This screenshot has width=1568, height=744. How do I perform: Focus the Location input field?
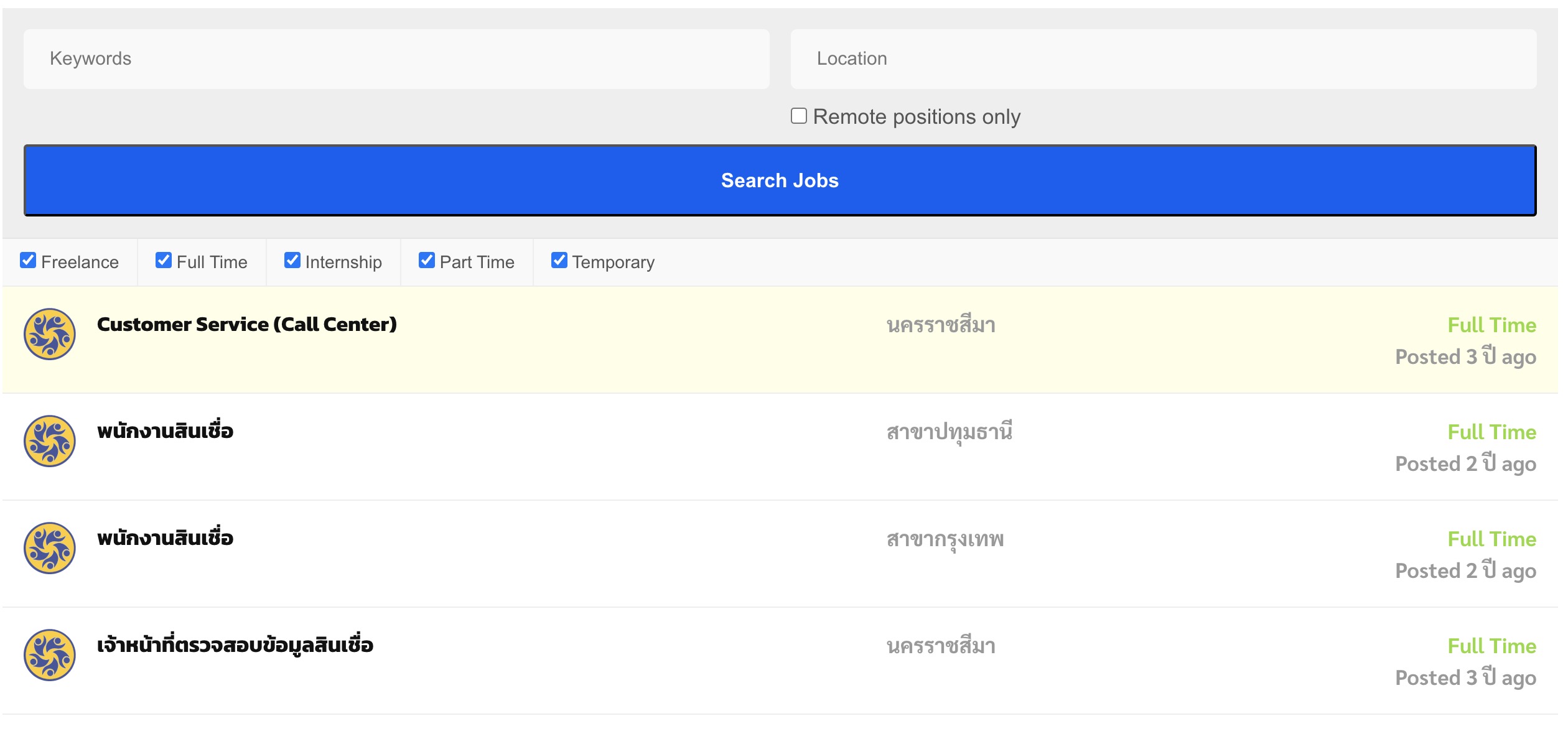(1164, 59)
